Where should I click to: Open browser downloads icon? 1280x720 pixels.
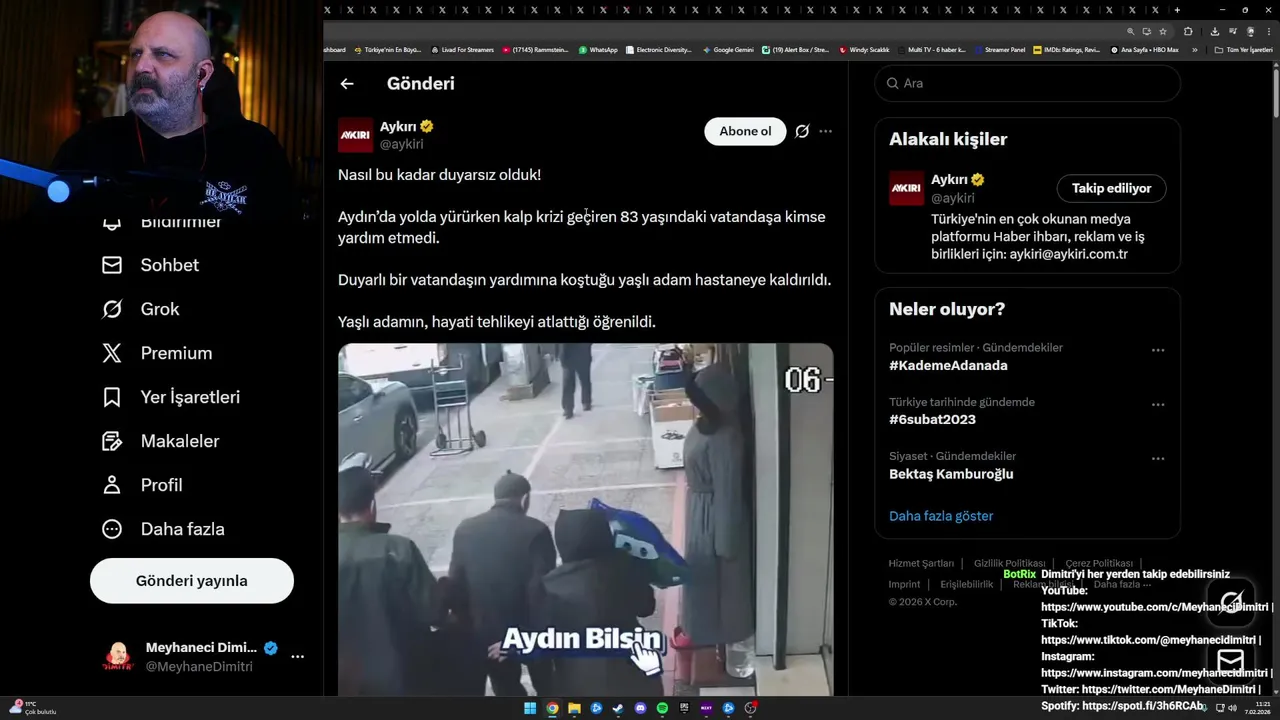pyautogui.click(x=1214, y=31)
